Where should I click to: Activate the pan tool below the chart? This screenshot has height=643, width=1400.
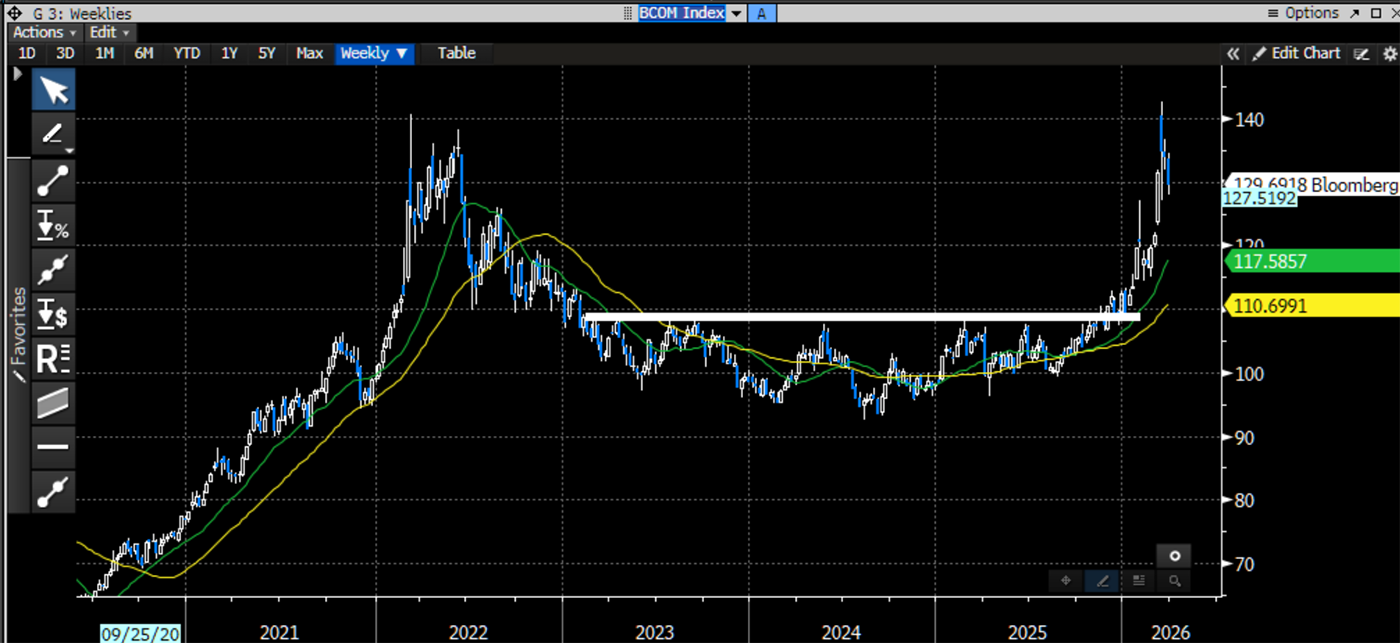(x=1065, y=580)
